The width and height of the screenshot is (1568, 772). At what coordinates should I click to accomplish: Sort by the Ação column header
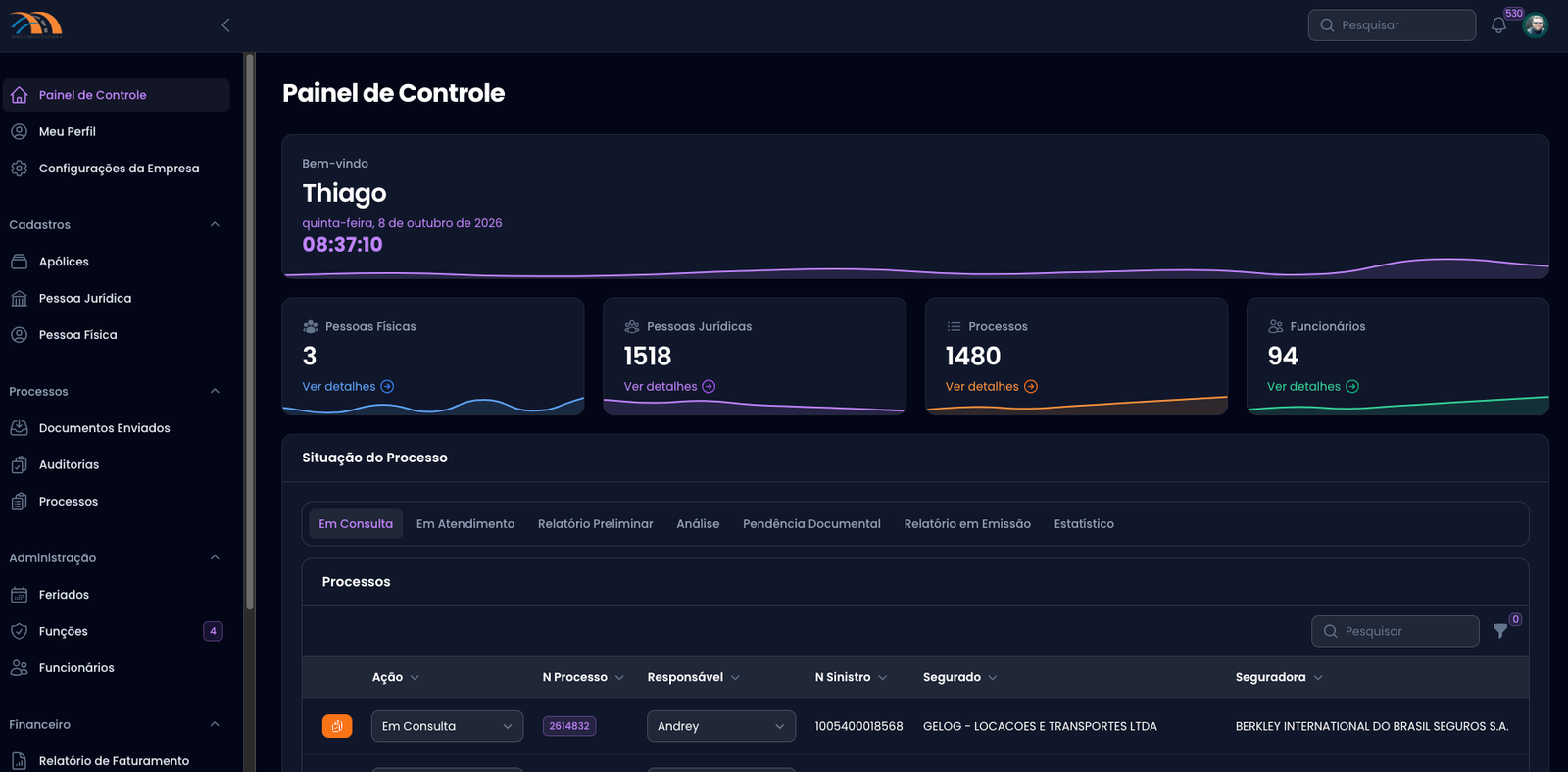pyautogui.click(x=396, y=677)
